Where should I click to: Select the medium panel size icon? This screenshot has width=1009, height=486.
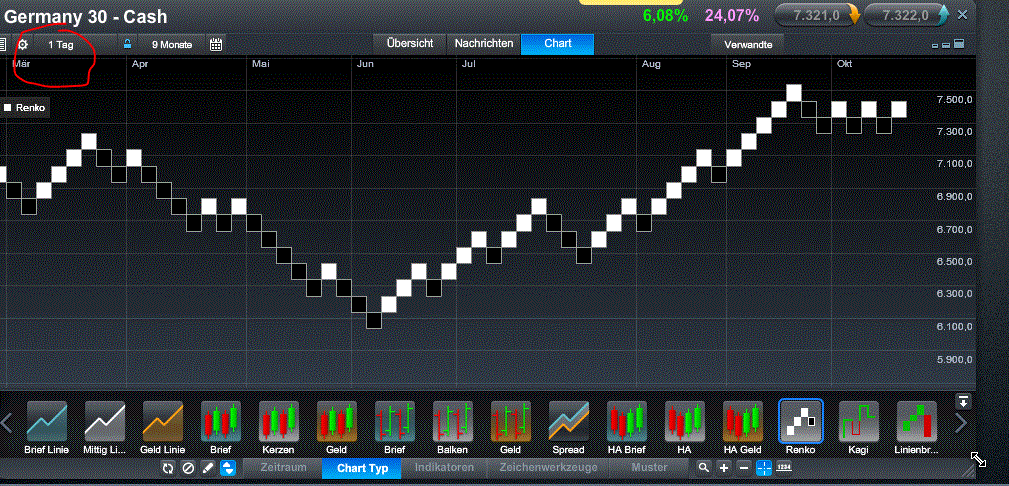click(x=946, y=45)
